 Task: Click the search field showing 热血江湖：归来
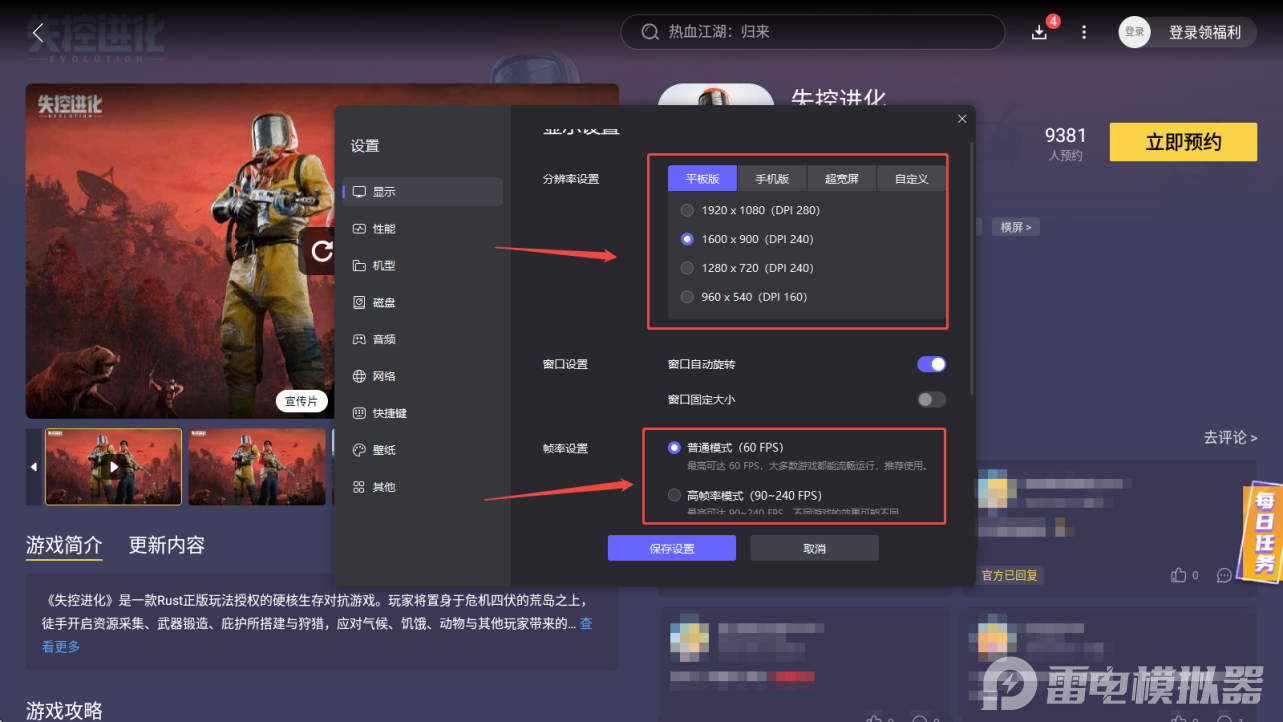(x=813, y=32)
